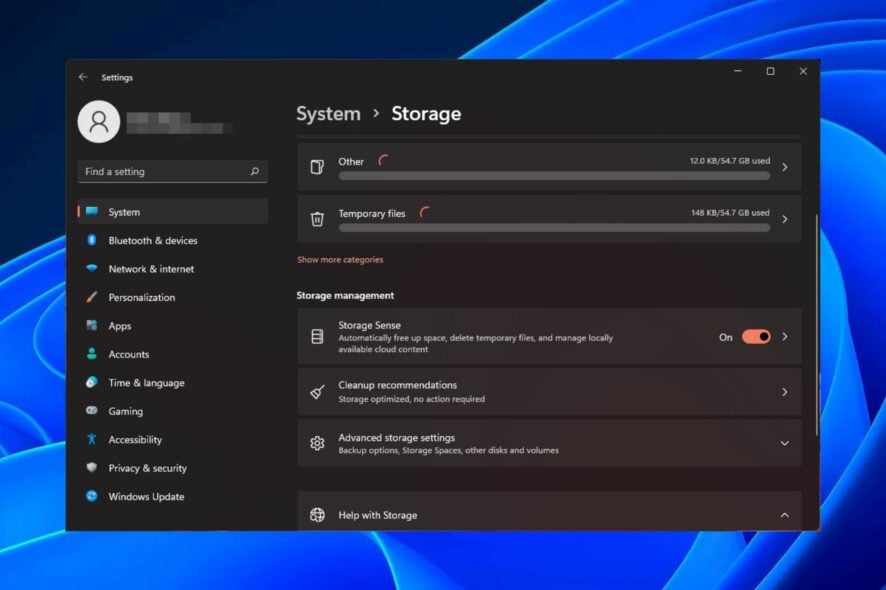Screen dimensions: 886x590
Task: Turn off the Storage Sense toggle
Action: (x=755, y=337)
